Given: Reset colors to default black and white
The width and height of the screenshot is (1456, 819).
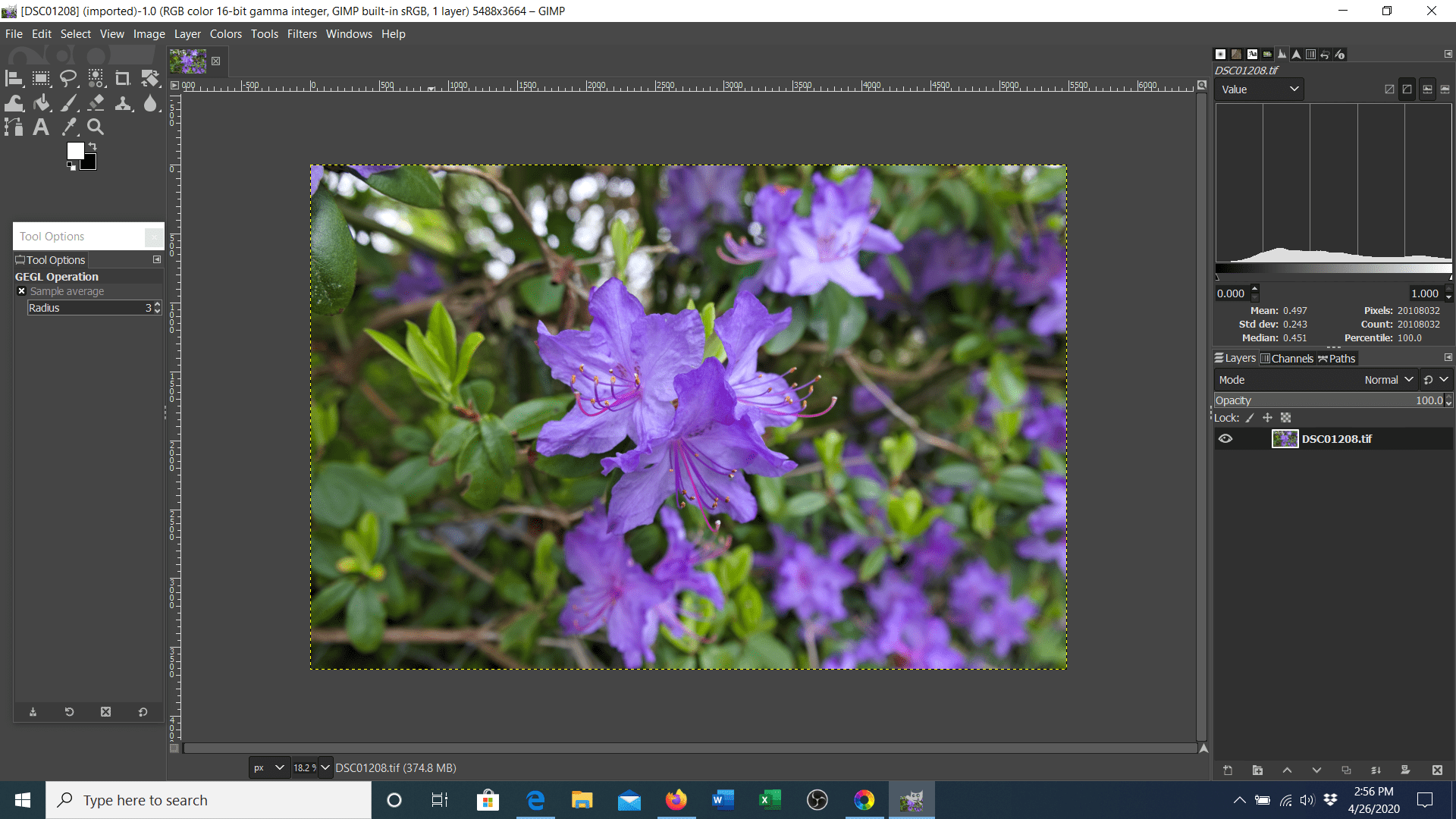Looking at the screenshot, I should click(x=71, y=166).
